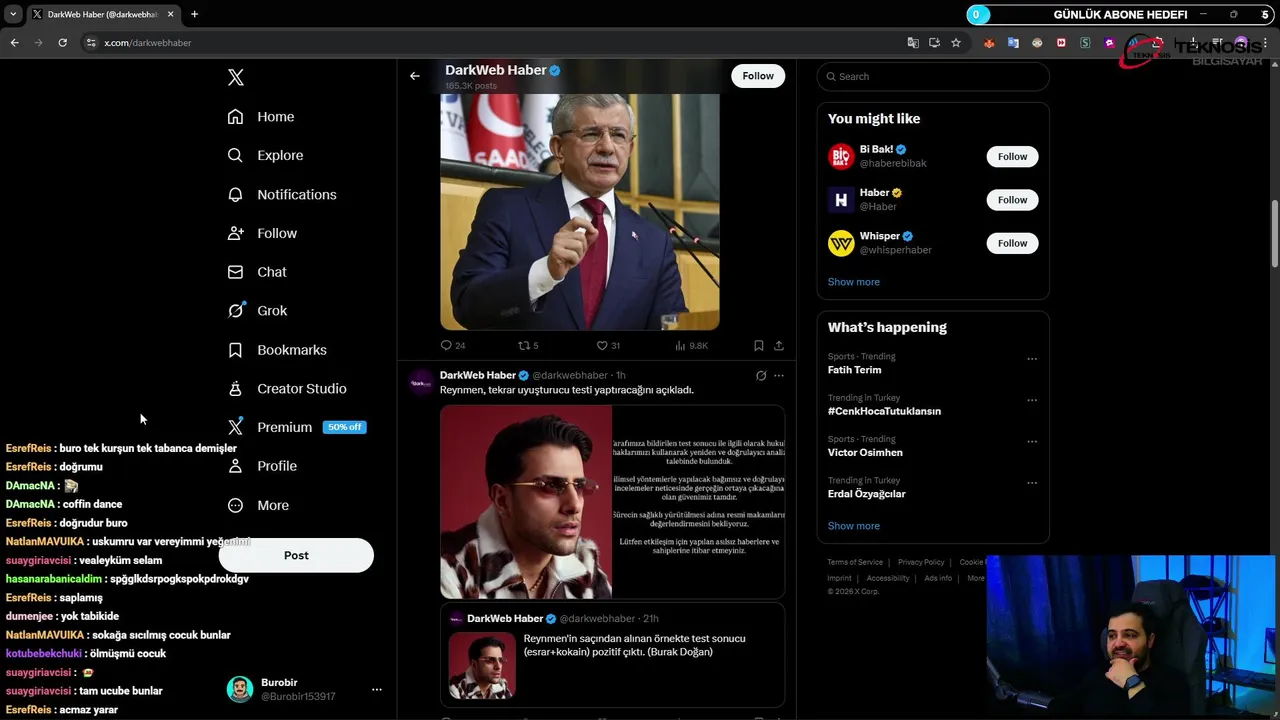Open Privacy Policy footer link
This screenshot has width=1280, height=720.
coord(921,562)
